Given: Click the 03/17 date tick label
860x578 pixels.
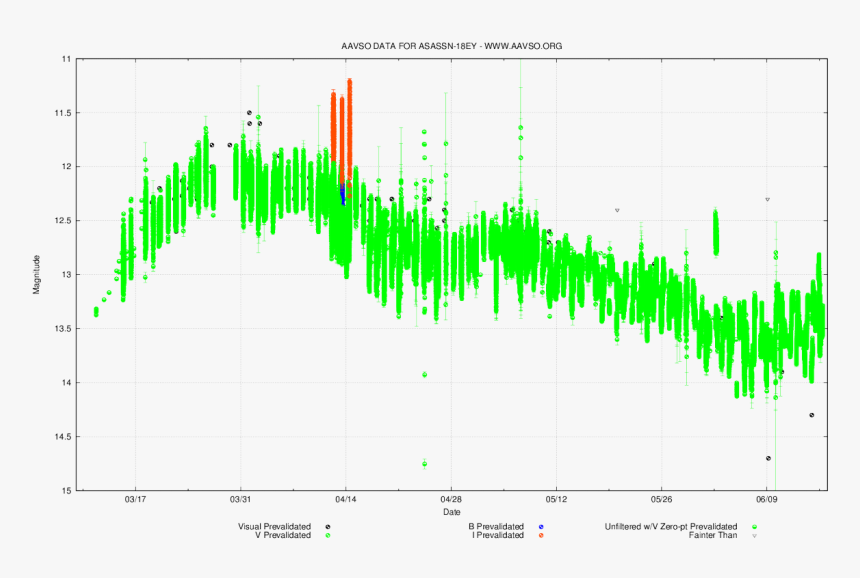Looking at the screenshot, I should (x=135, y=499).
